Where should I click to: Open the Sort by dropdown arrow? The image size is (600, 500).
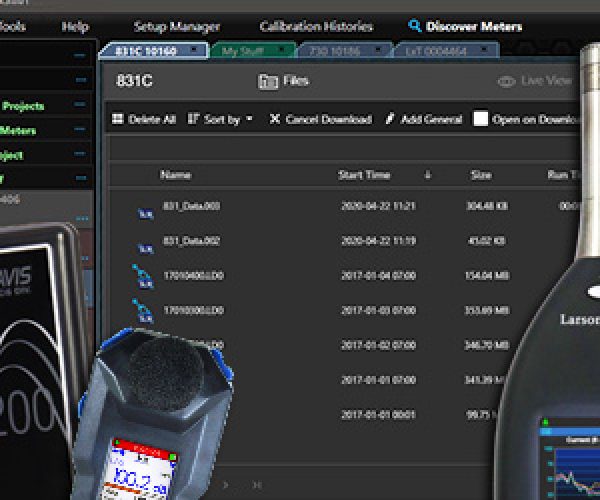249,118
